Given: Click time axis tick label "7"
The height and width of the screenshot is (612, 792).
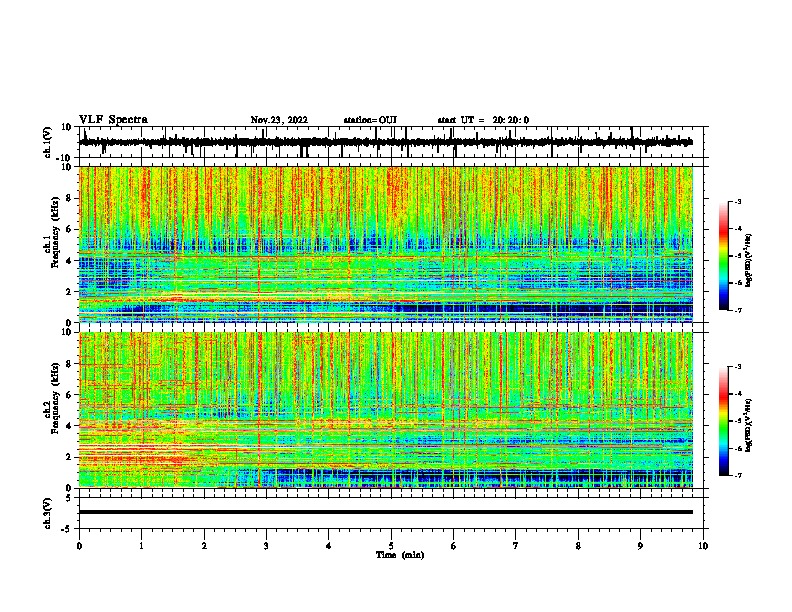Looking at the screenshot, I should click(x=516, y=546).
